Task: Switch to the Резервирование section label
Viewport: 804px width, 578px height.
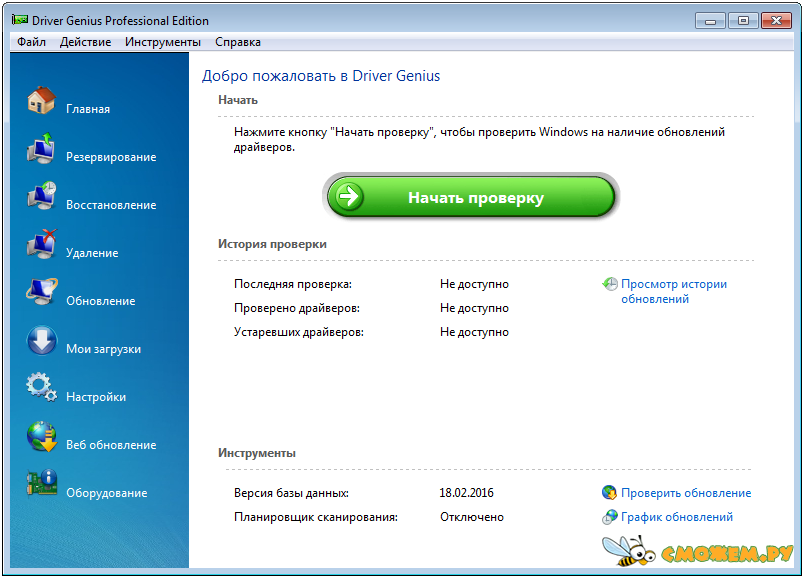Action: tap(111, 157)
